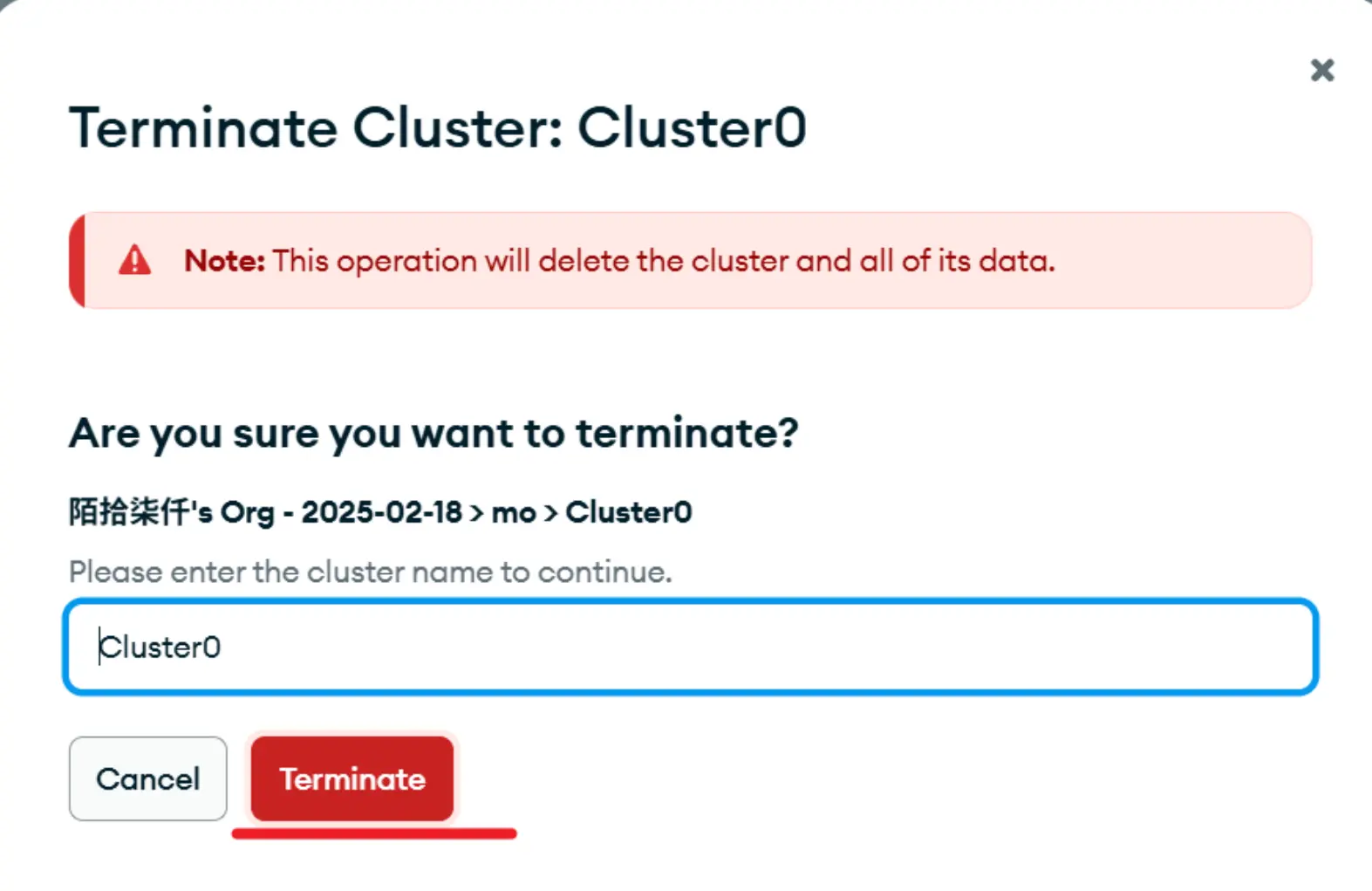This screenshot has width=1372, height=891.
Task: Close the Terminate Cluster dialog with X
Action: click(1322, 70)
